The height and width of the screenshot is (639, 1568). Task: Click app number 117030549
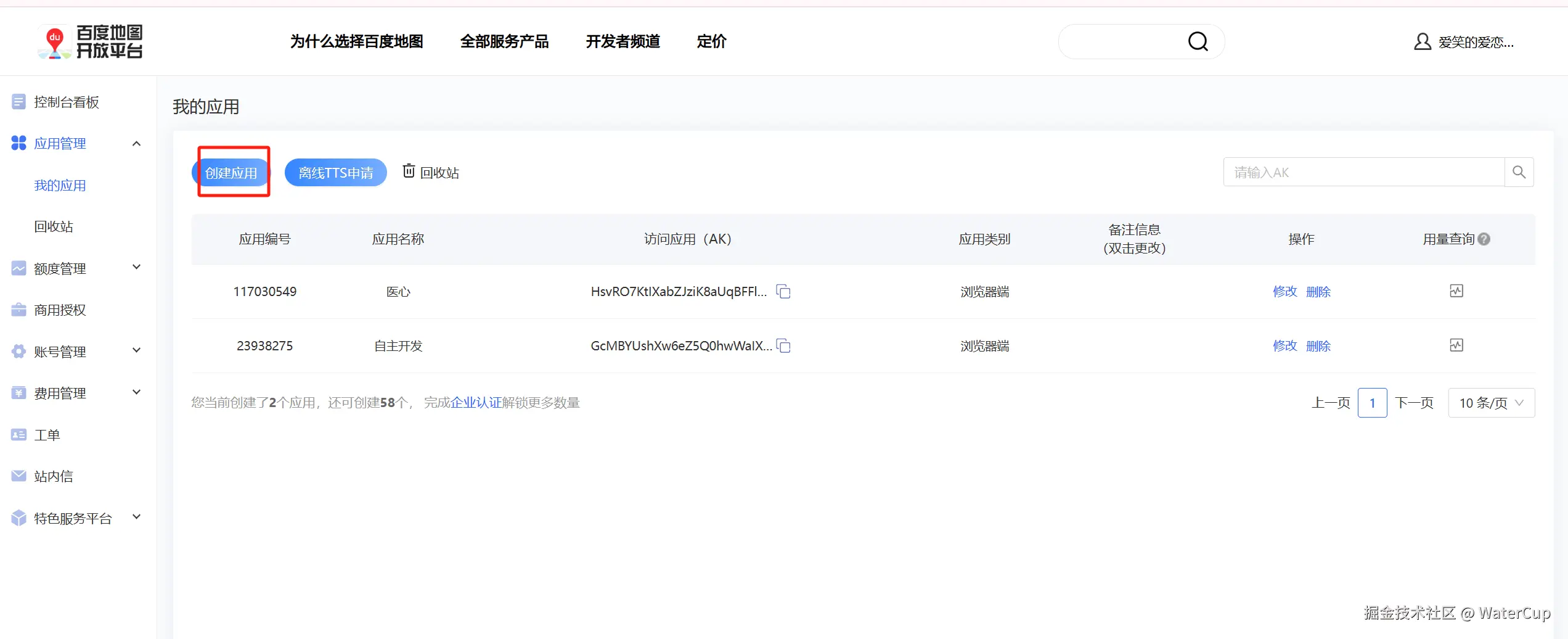(x=265, y=291)
